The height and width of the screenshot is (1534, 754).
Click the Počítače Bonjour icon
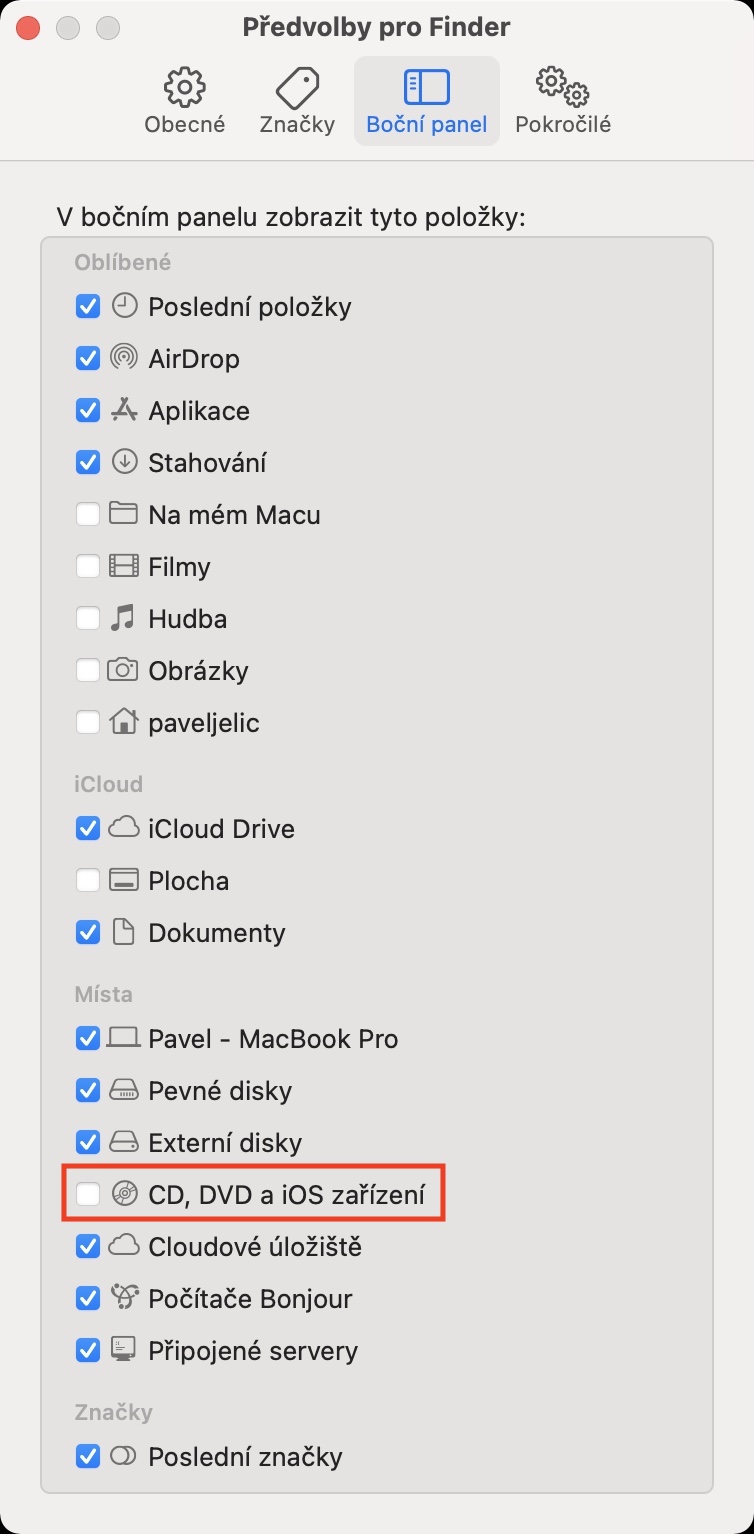point(123,1298)
